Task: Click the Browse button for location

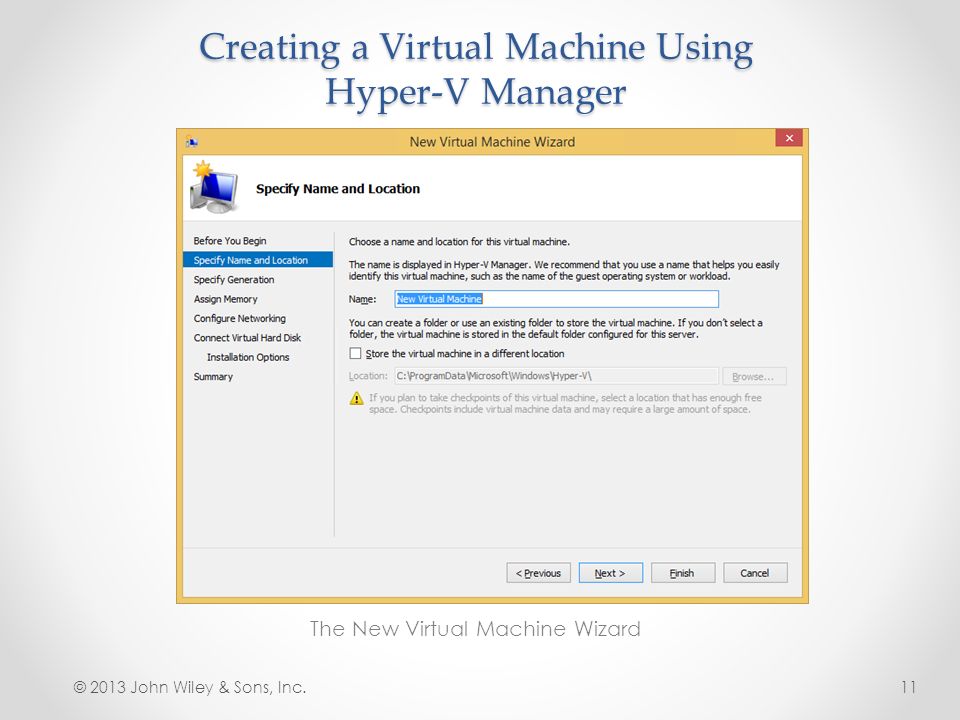Action: [x=754, y=376]
